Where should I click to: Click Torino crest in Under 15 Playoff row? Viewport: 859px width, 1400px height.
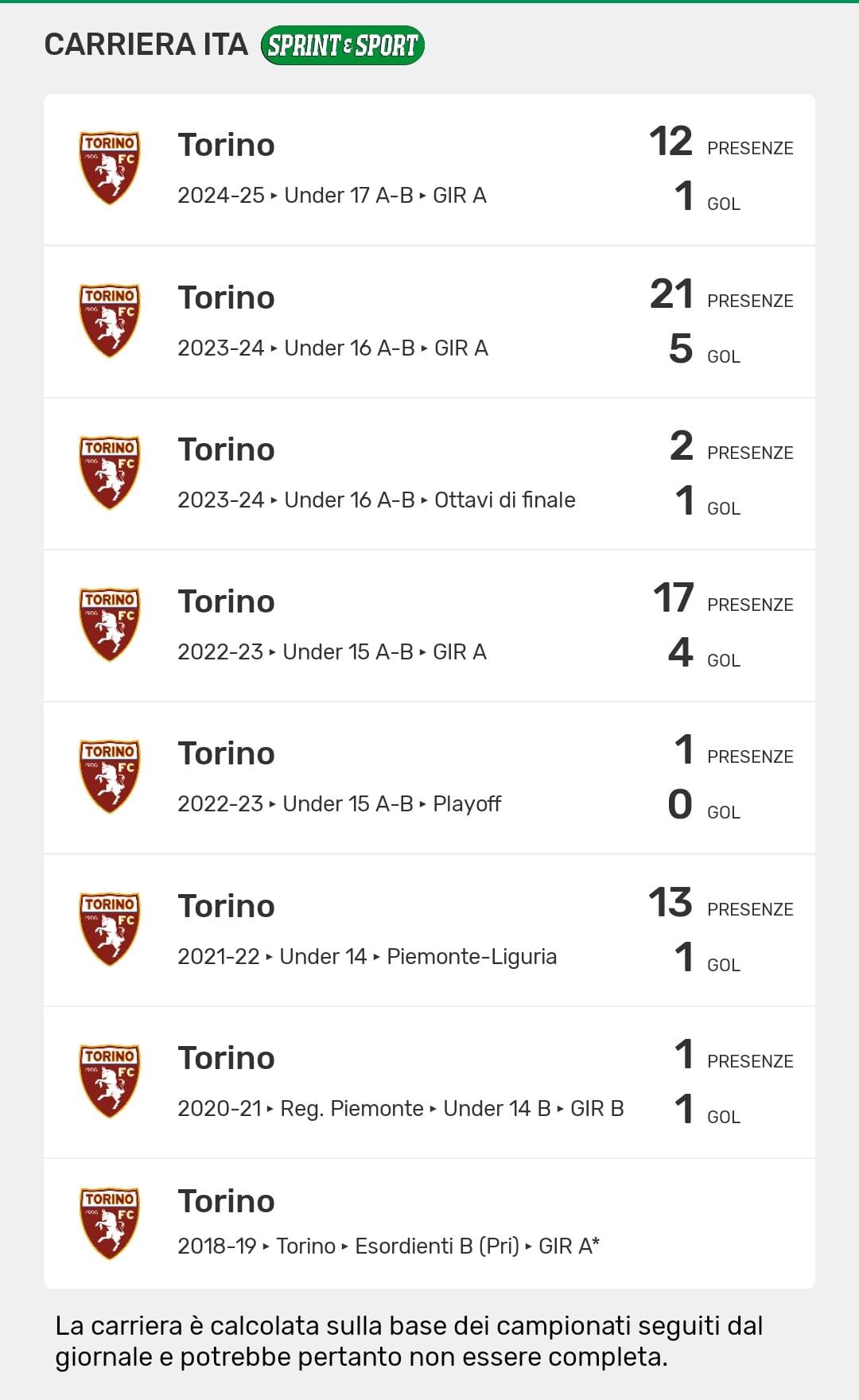pos(110,776)
